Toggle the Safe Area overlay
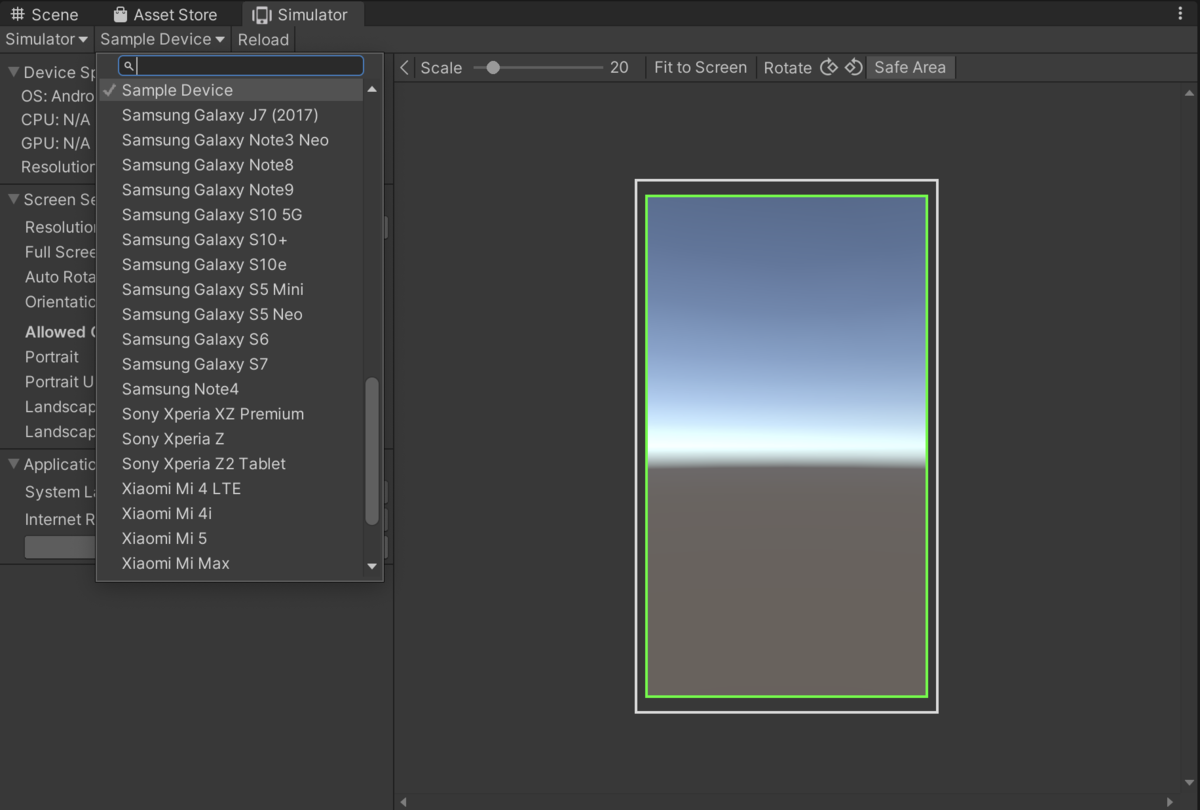 (x=910, y=67)
